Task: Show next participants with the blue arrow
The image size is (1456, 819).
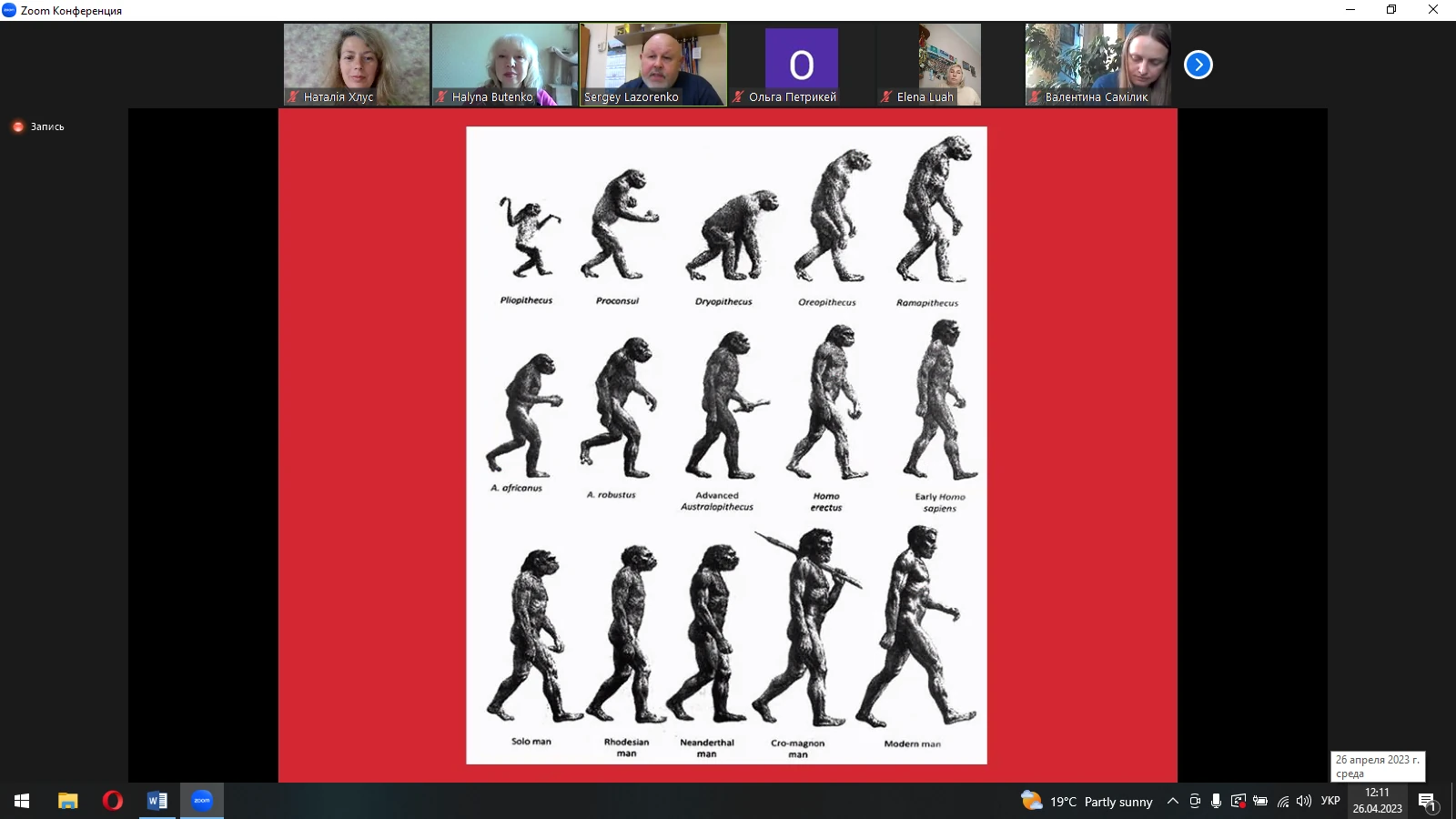Action: (1198, 65)
